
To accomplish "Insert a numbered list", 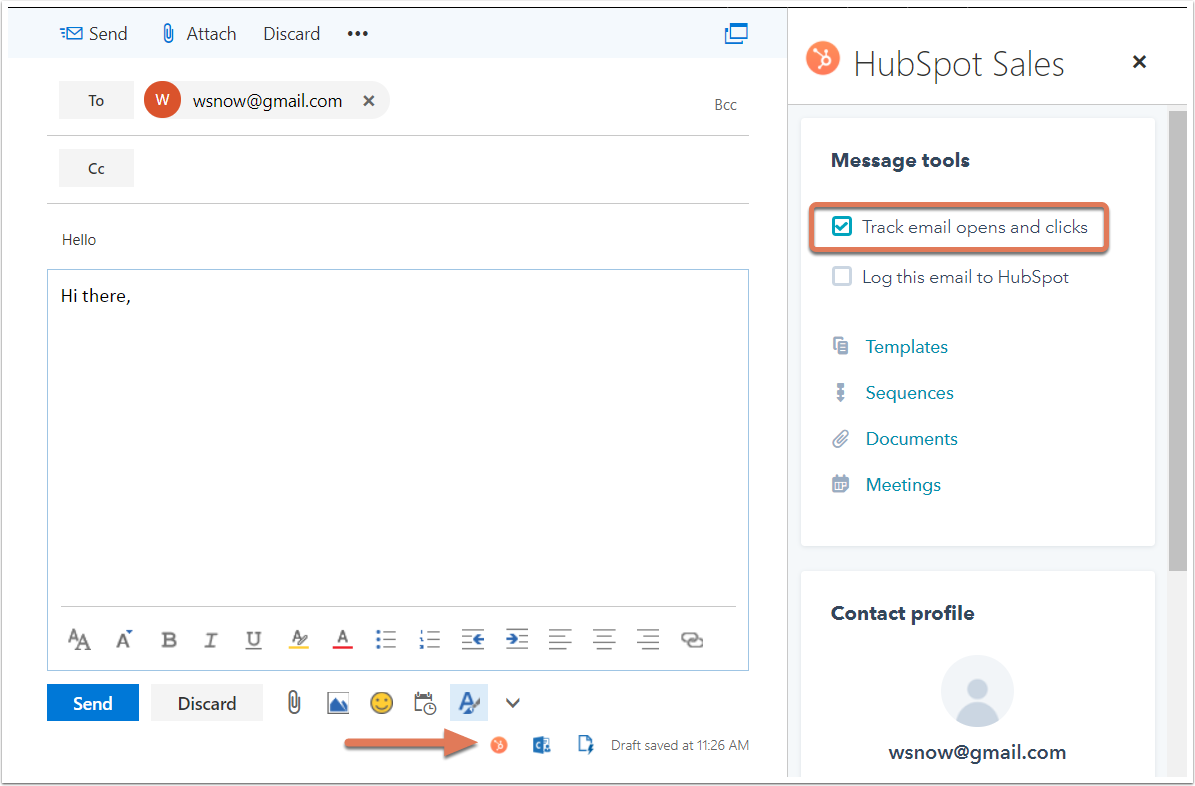I will pyautogui.click(x=429, y=640).
